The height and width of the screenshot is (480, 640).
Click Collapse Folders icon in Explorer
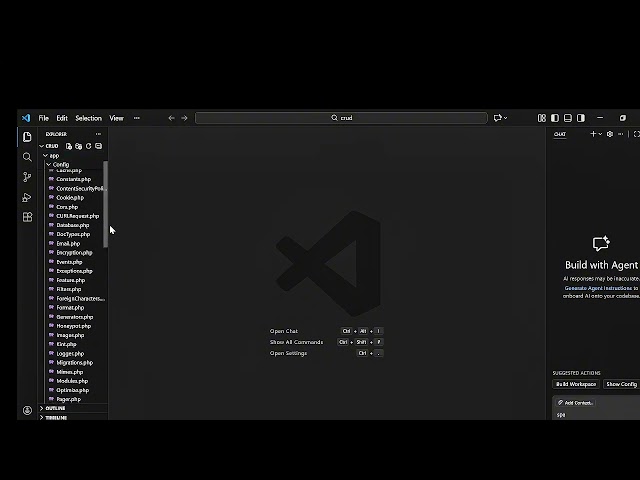coord(98,146)
